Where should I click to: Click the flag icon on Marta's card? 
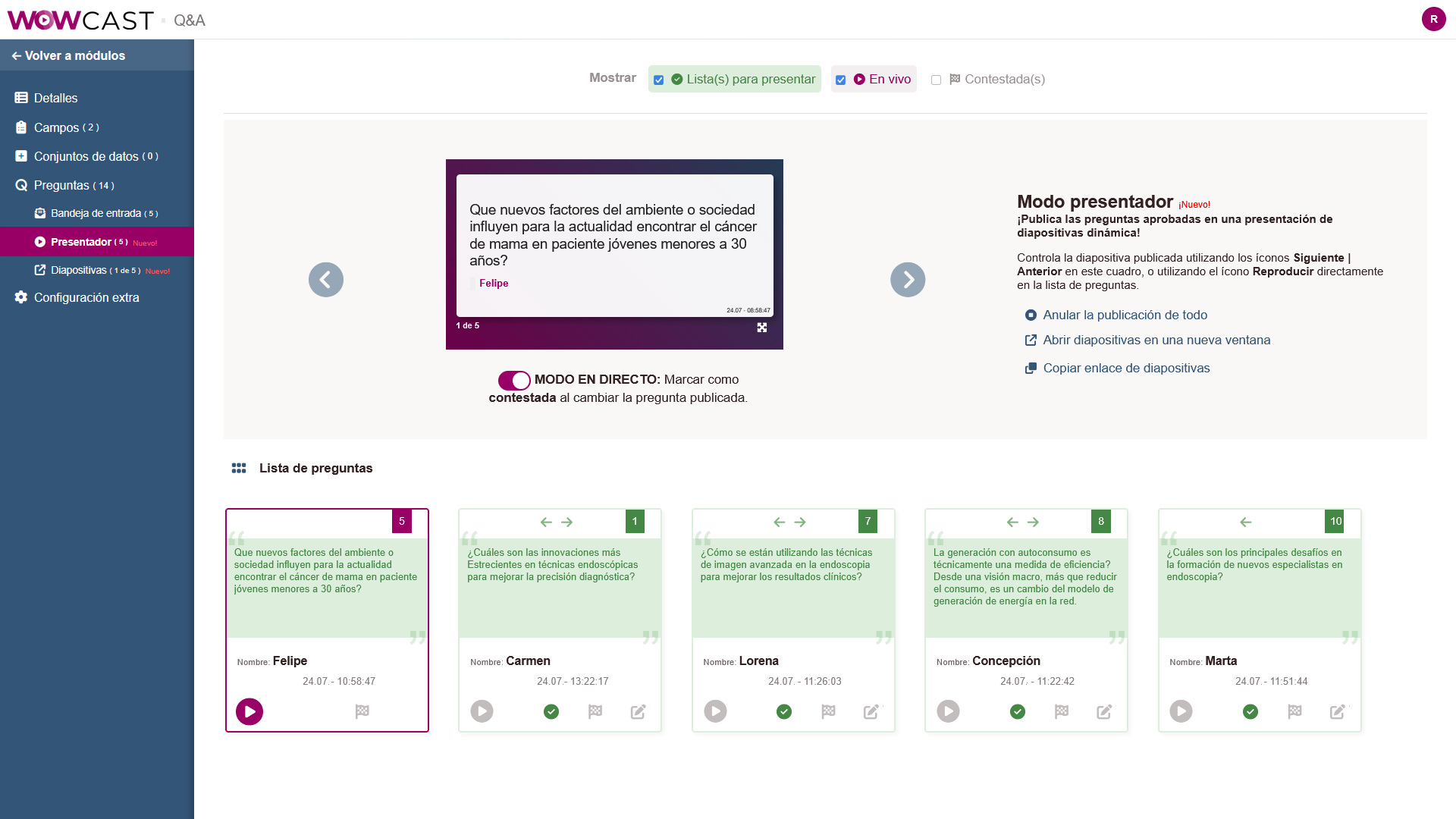[x=1294, y=711]
